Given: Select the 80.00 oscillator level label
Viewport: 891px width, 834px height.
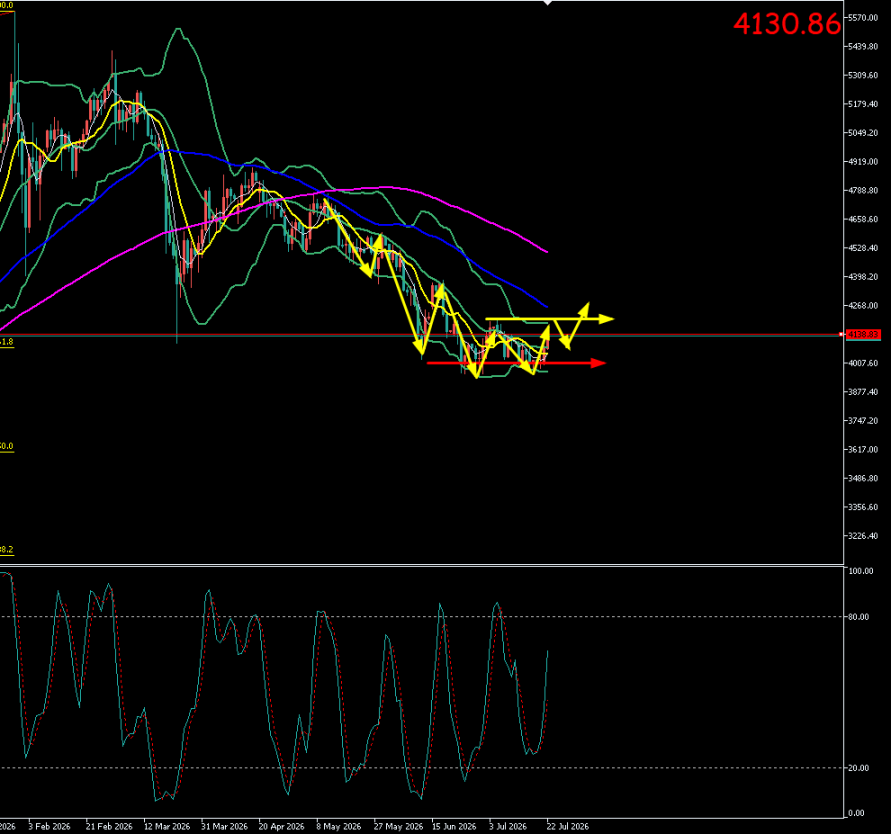Looking at the screenshot, I should pyautogui.click(x=859, y=616).
